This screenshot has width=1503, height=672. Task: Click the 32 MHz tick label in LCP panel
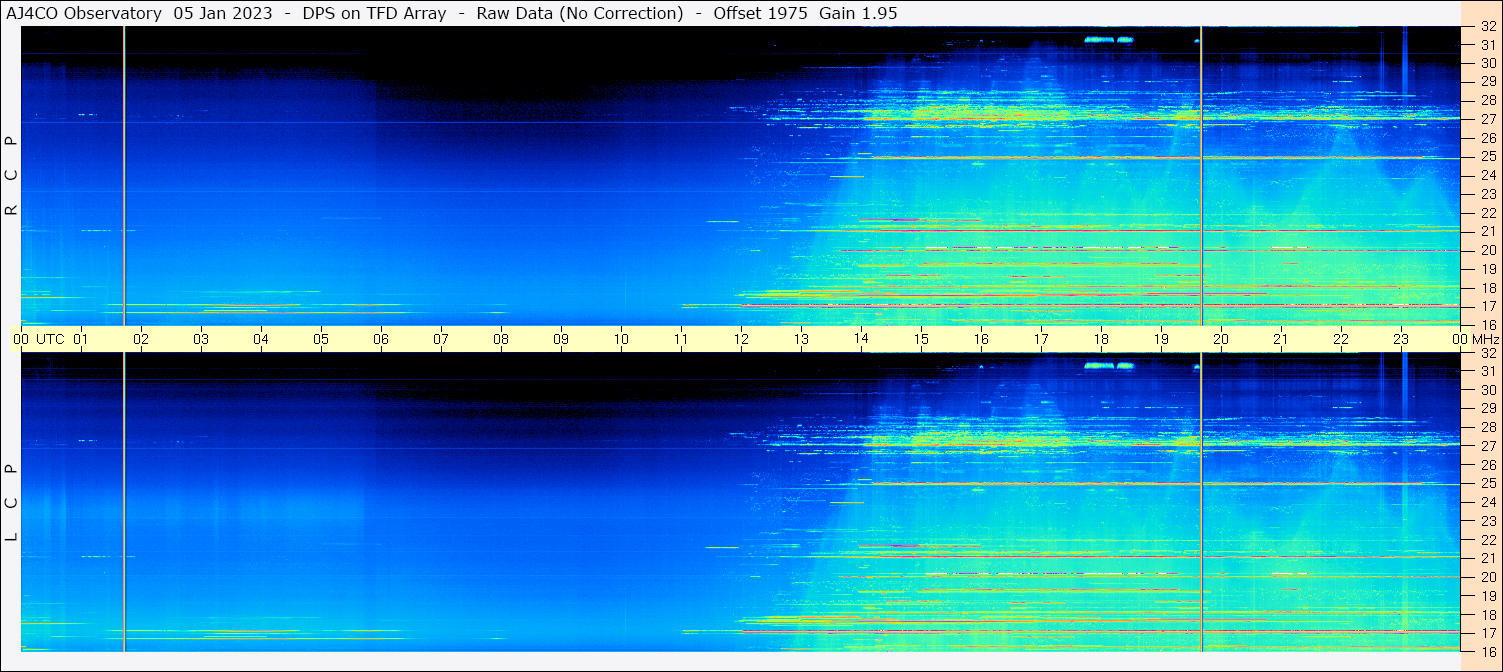1488,353
